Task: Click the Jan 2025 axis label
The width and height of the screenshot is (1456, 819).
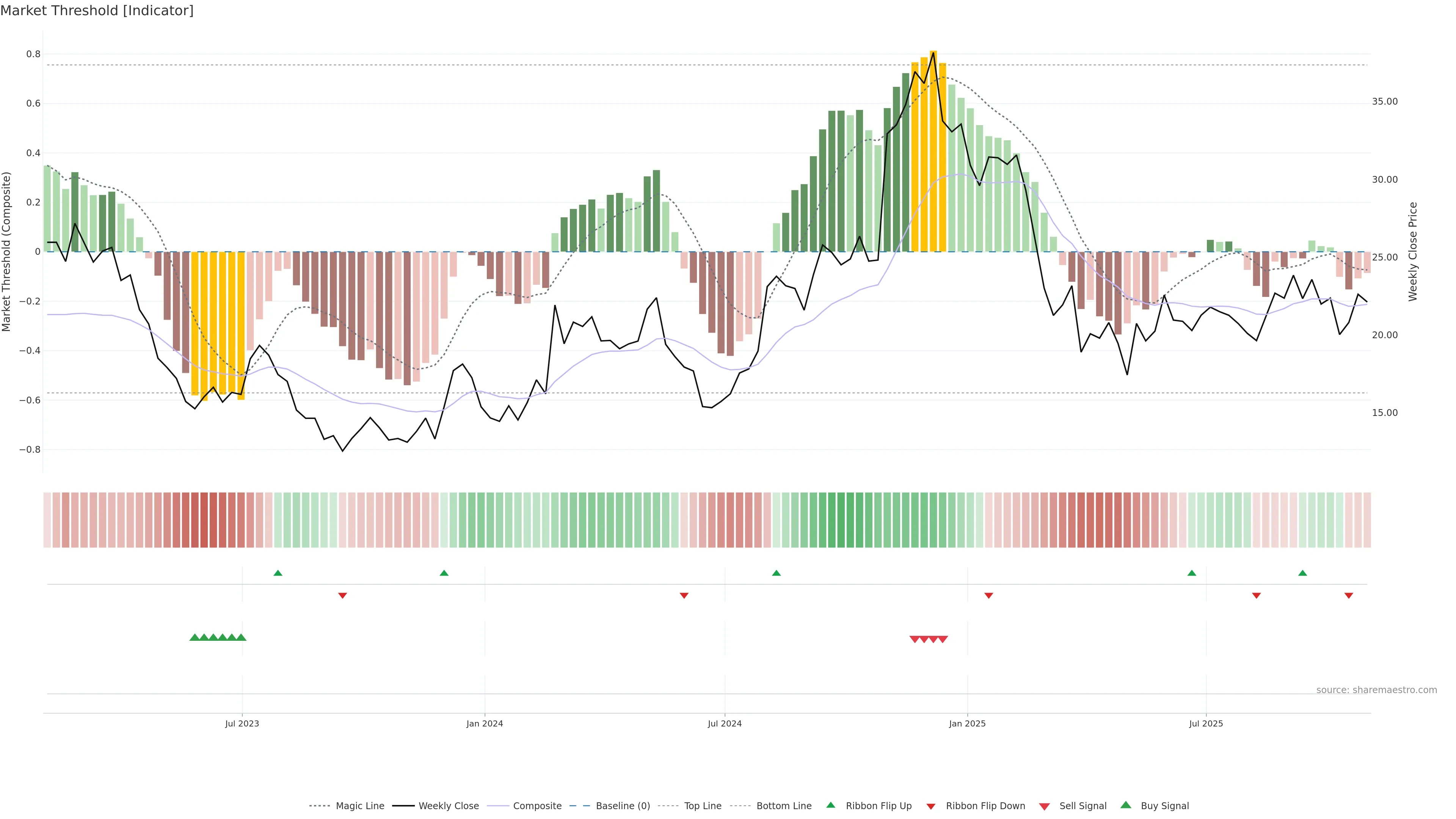Action: pyautogui.click(x=967, y=723)
